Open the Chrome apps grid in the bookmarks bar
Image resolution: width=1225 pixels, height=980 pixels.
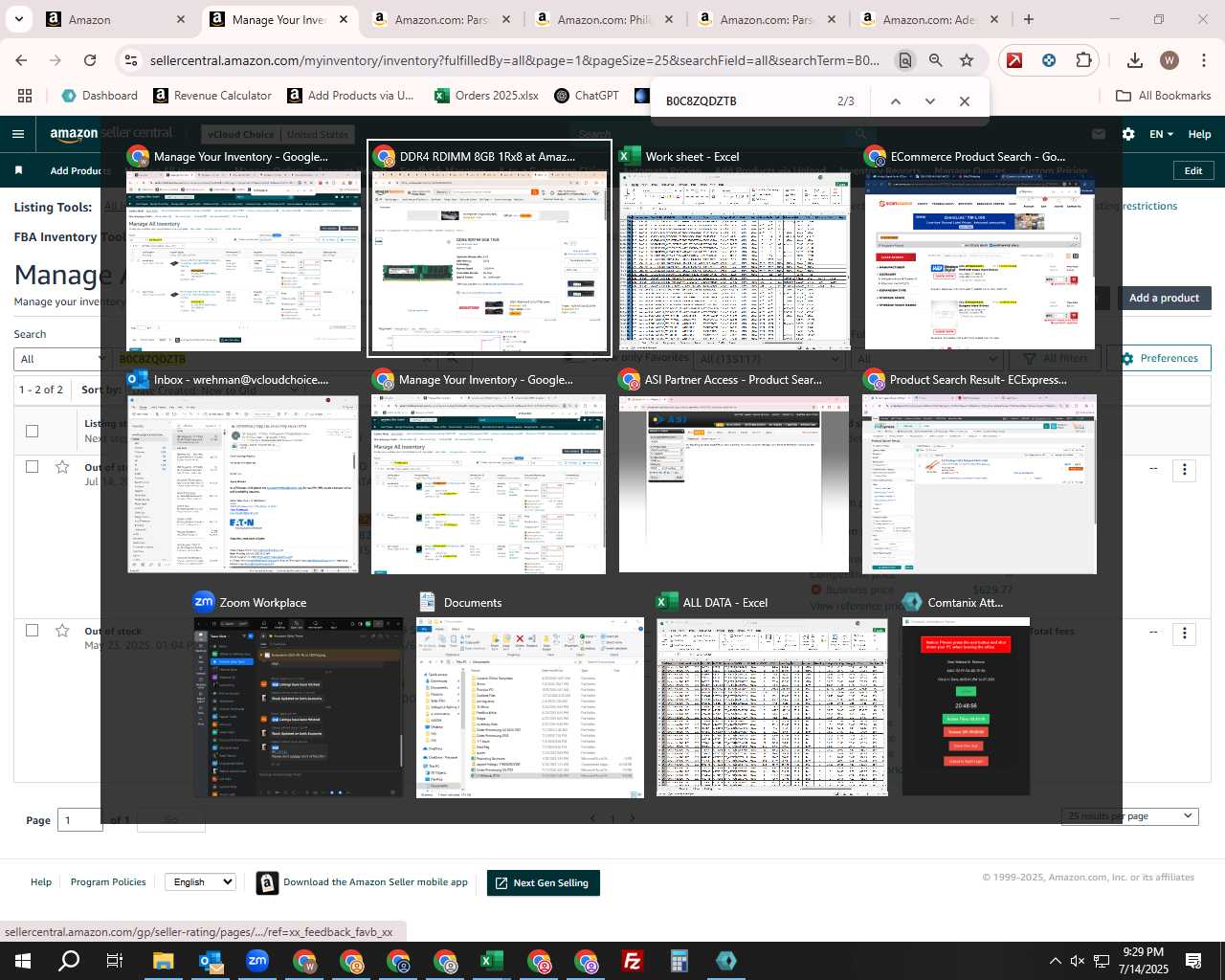[25, 96]
